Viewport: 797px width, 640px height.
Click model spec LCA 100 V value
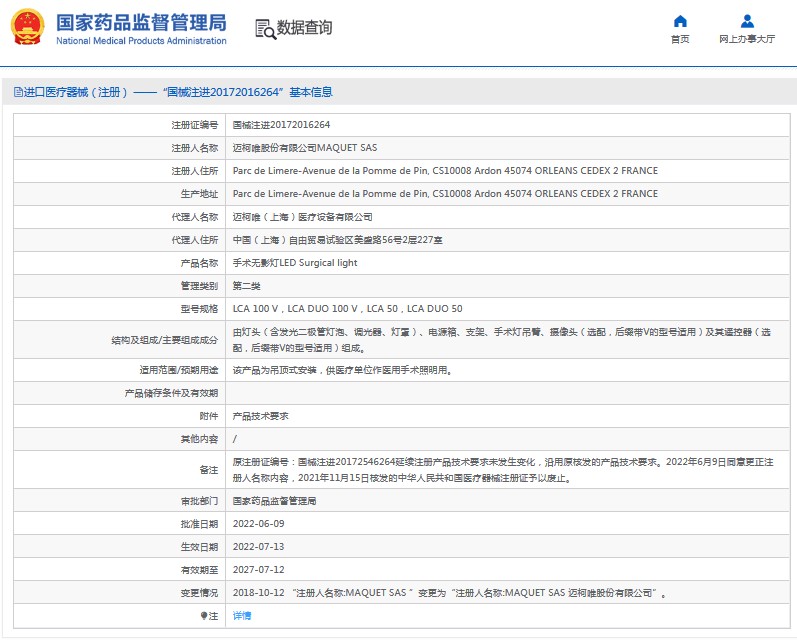[348, 309]
